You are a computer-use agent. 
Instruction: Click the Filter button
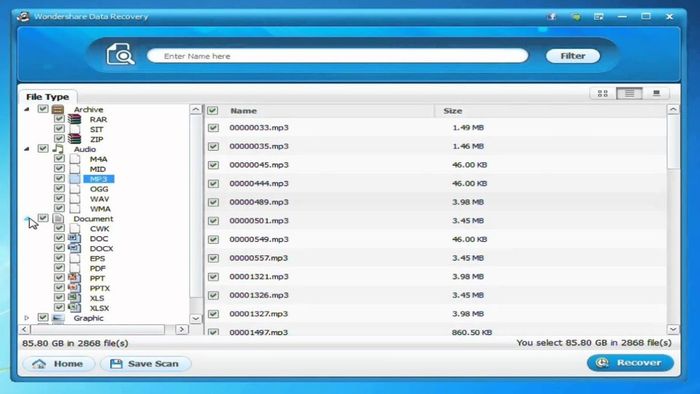pyautogui.click(x=573, y=56)
